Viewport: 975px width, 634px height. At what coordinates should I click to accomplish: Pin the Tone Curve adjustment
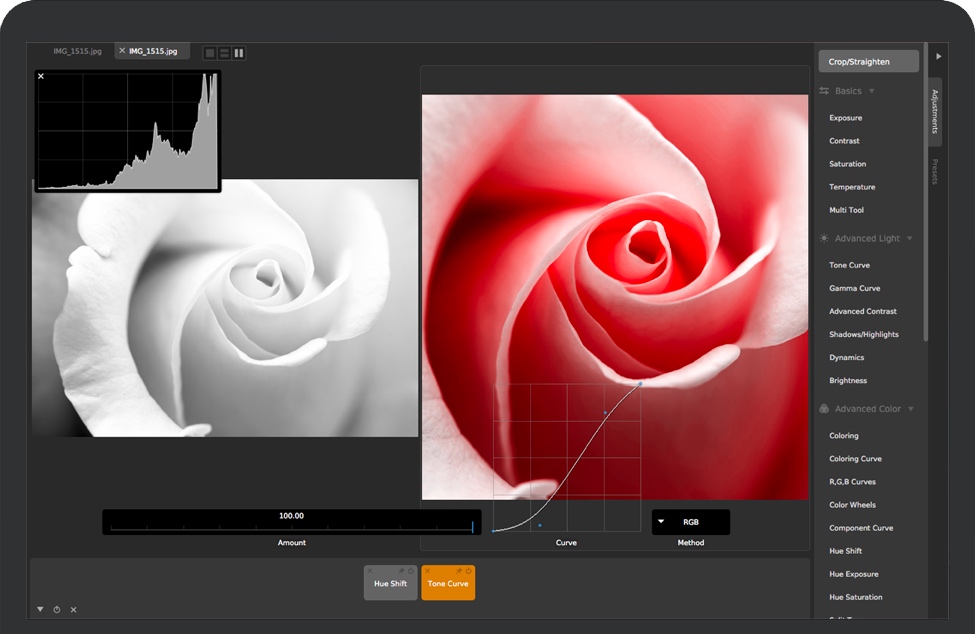[x=458, y=571]
